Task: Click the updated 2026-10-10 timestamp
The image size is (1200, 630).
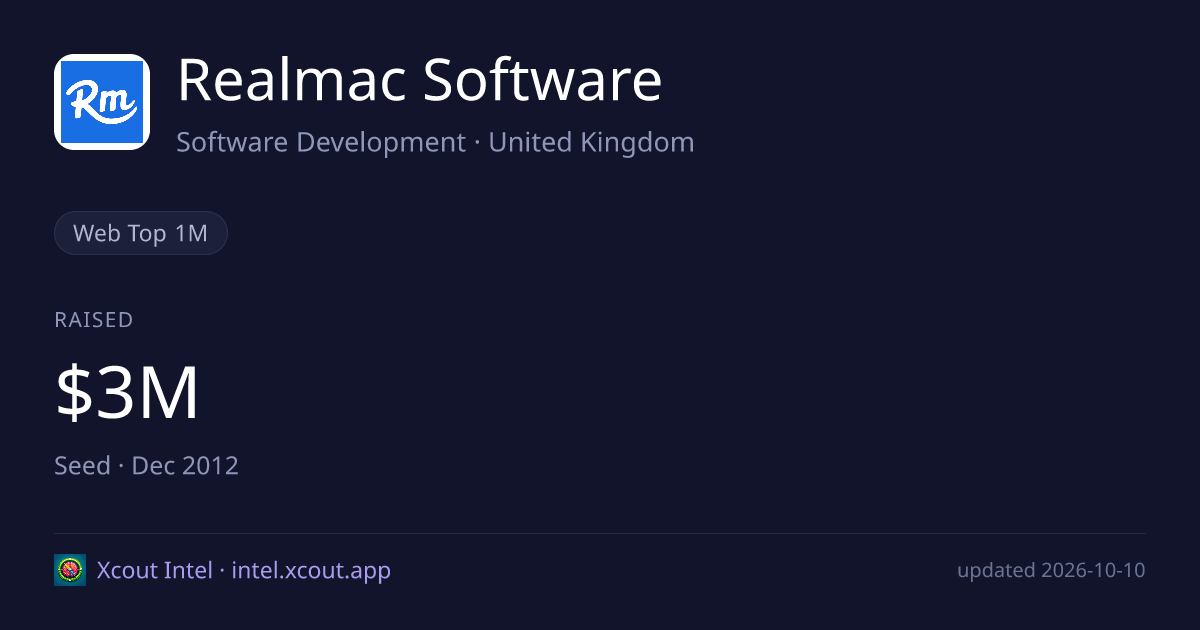Action: [1051, 570]
